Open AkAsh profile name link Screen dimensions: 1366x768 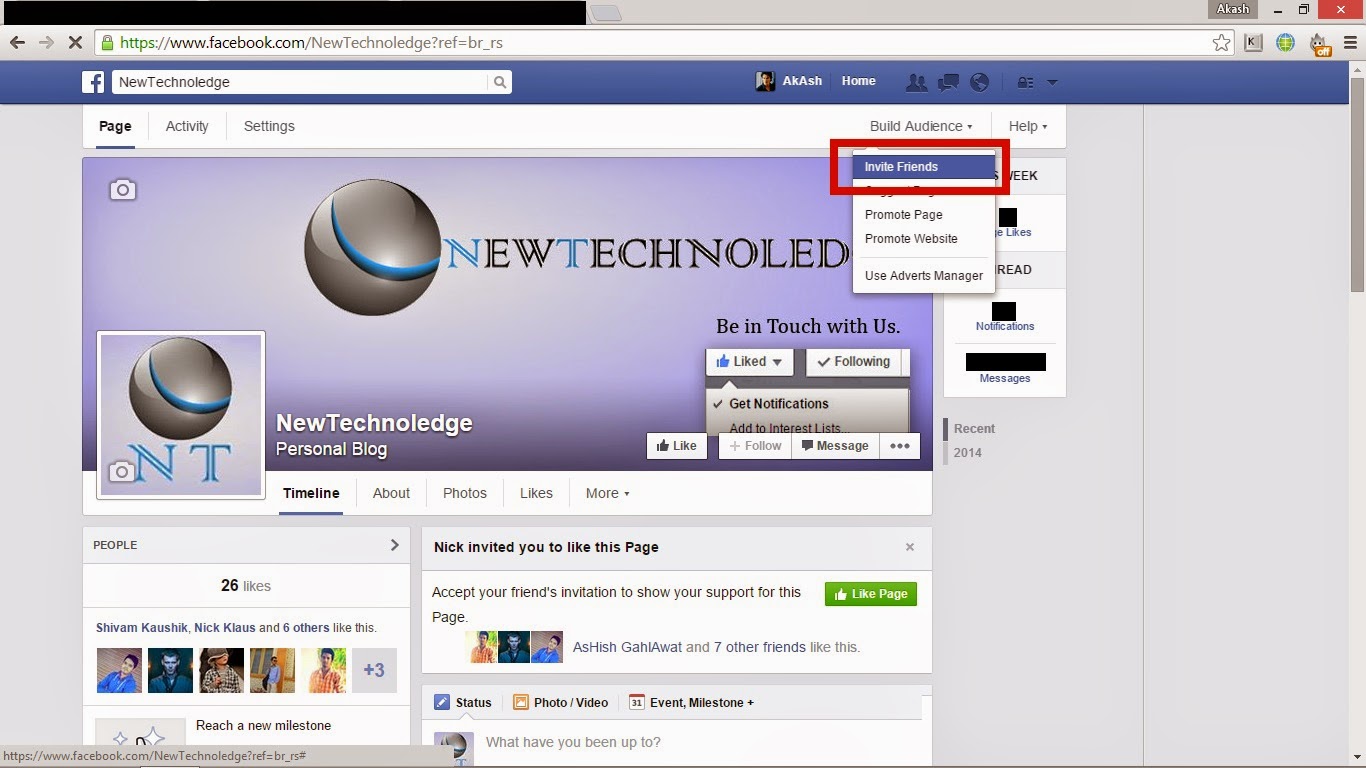pos(802,81)
